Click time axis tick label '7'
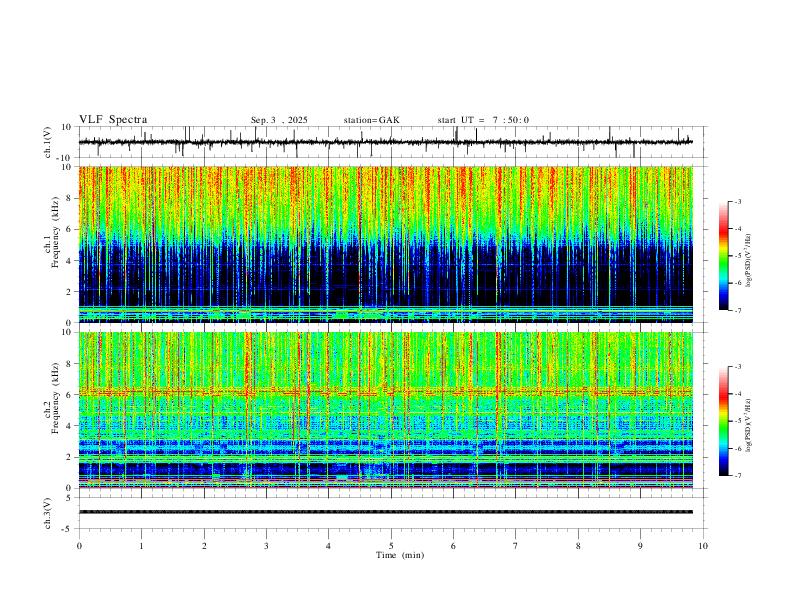This screenshot has height=612, width=792. [x=516, y=546]
